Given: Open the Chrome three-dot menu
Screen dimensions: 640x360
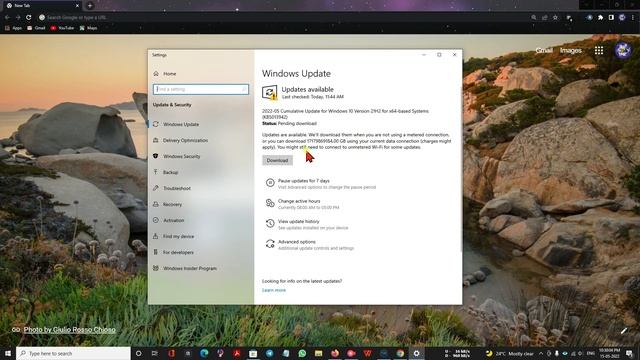Looking at the screenshot, I should tap(633, 18).
